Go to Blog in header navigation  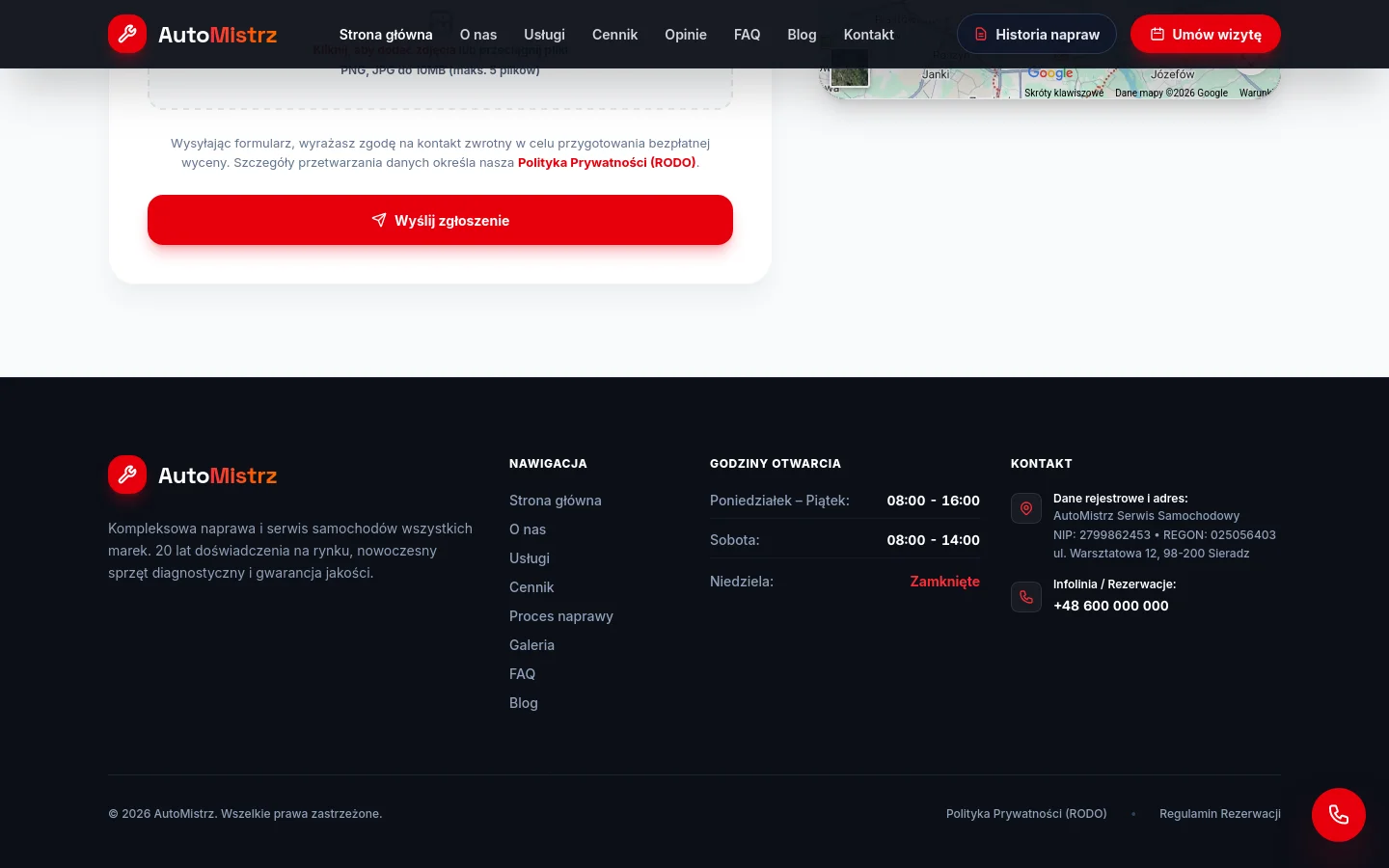(803, 35)
